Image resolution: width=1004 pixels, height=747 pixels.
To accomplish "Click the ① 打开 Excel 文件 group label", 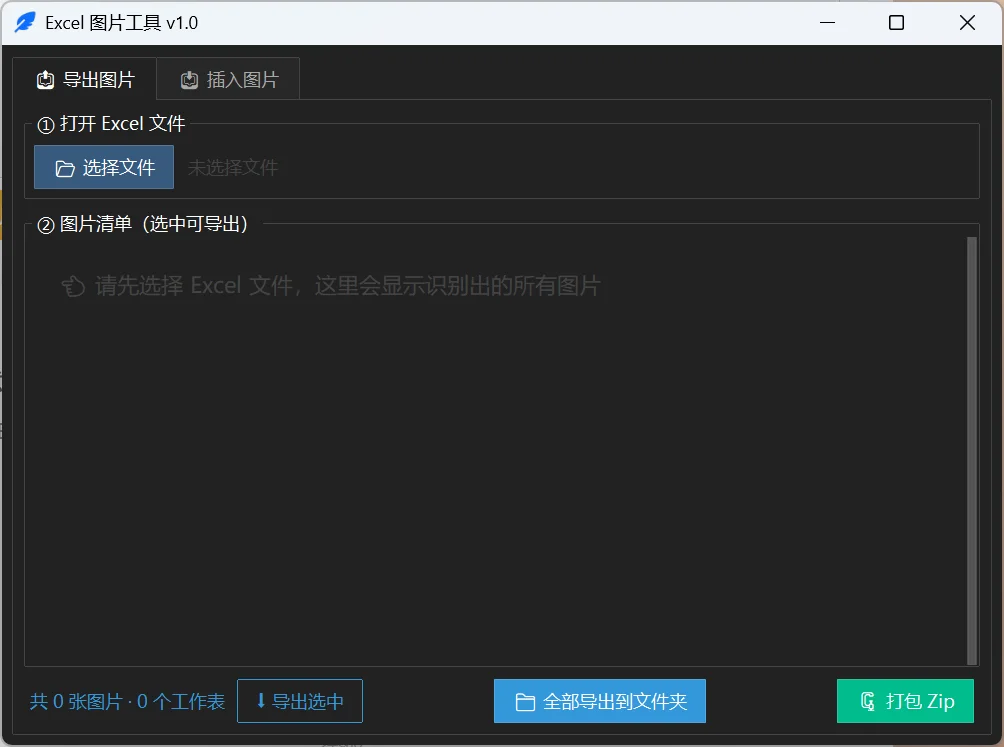I will coord(111,124).
